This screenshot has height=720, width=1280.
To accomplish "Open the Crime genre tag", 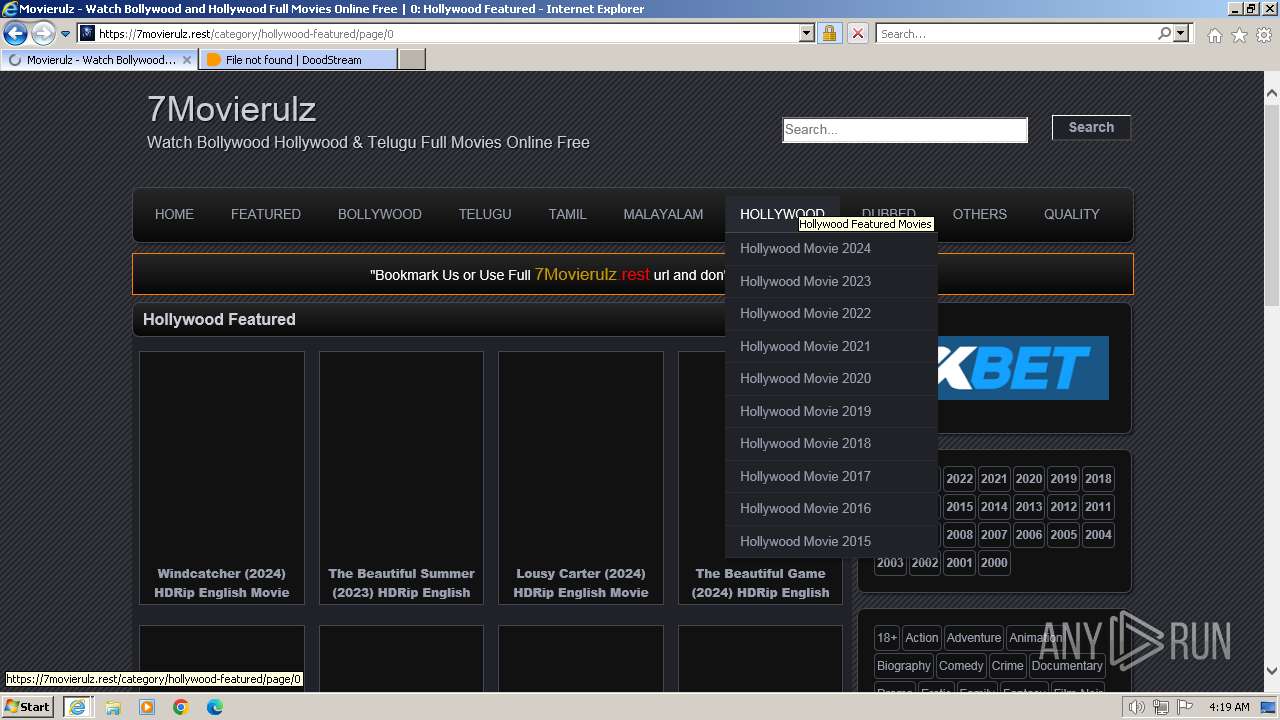I will tap(1008, 666).
